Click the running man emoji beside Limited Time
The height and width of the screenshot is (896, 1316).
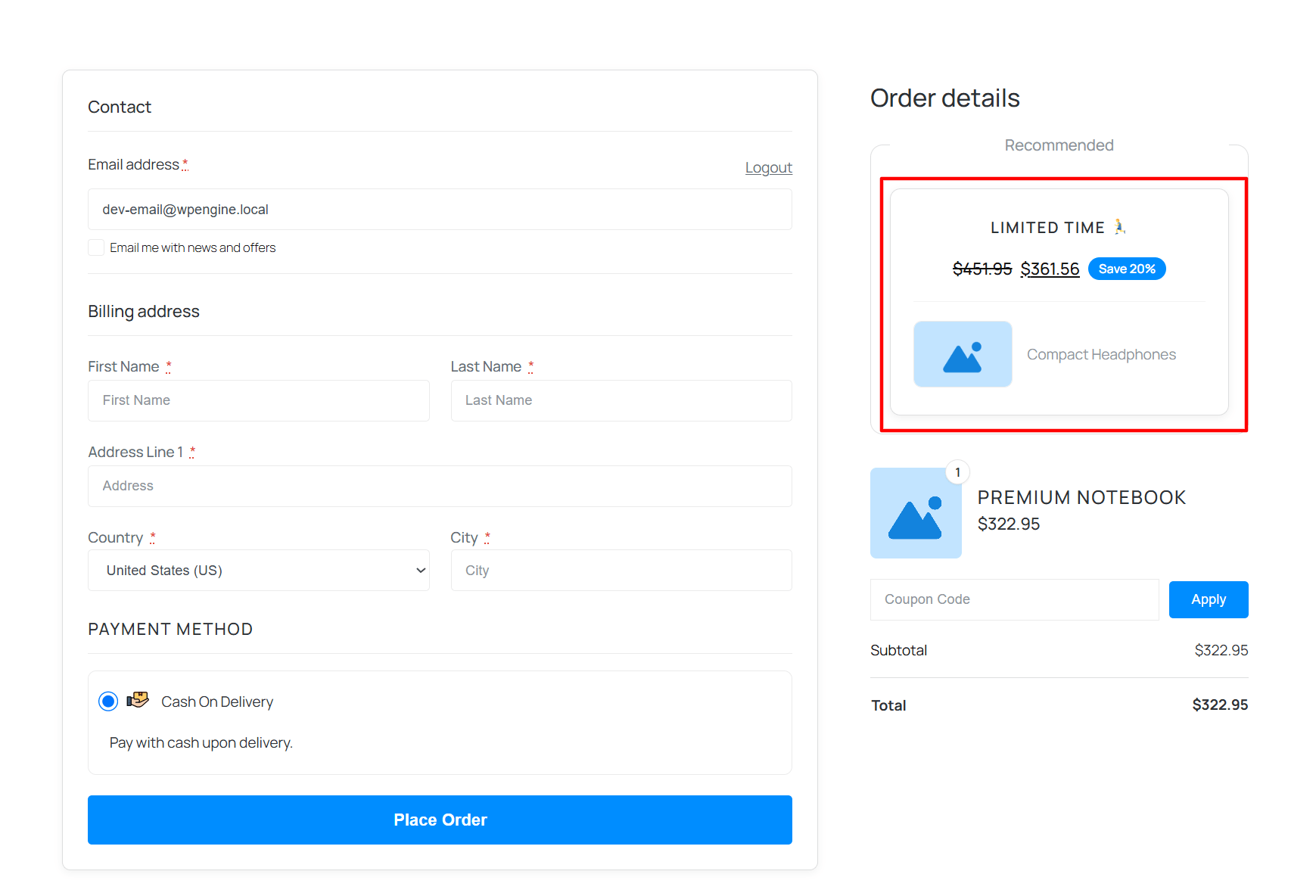[x=1120, y=227]
